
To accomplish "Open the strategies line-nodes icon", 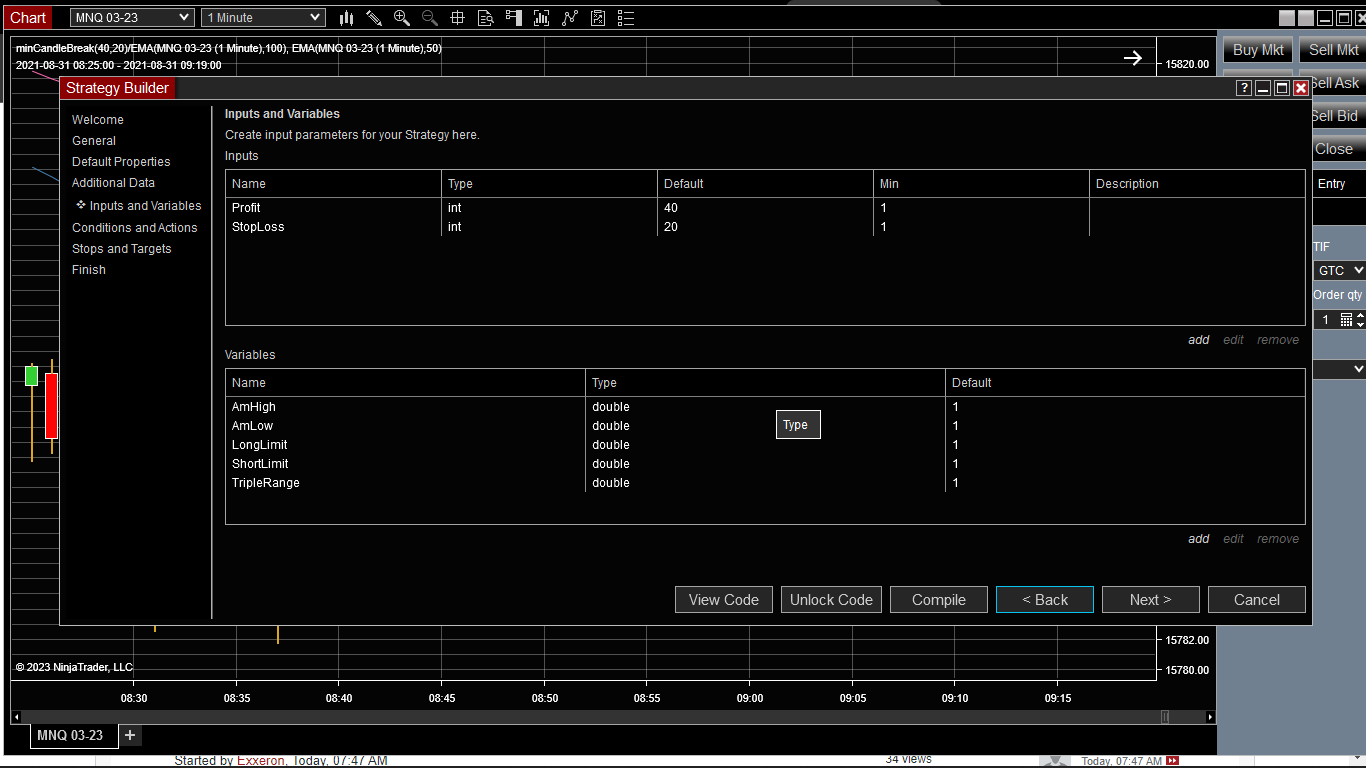I will [x=570, y=18].
